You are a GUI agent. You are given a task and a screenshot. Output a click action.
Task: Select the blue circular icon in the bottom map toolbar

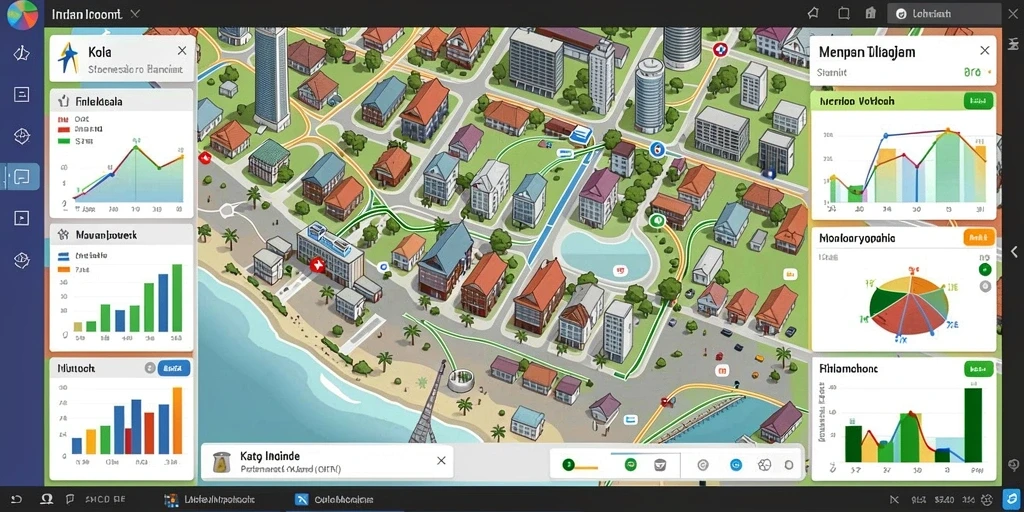736,465
